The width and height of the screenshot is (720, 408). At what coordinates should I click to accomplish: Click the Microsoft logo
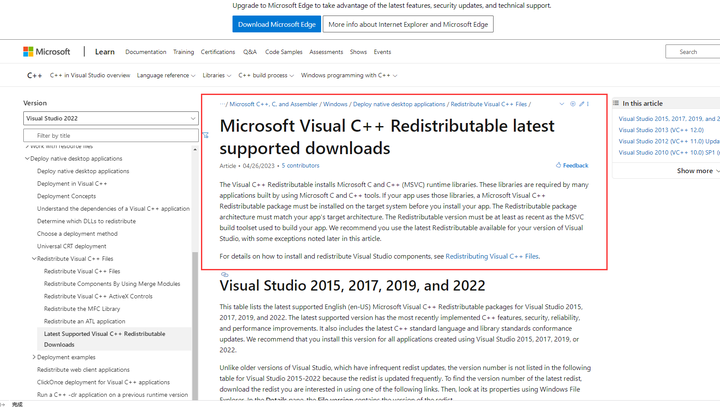(x=46, y=52)
